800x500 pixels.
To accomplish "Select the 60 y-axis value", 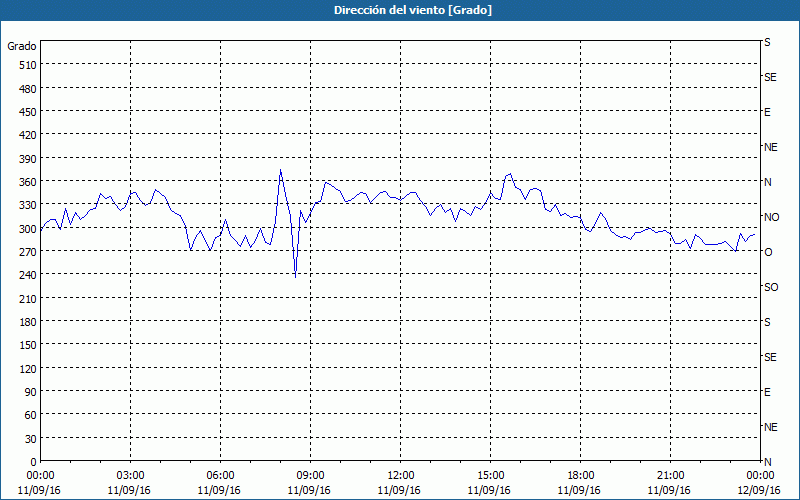I will [x=31, y=415].
